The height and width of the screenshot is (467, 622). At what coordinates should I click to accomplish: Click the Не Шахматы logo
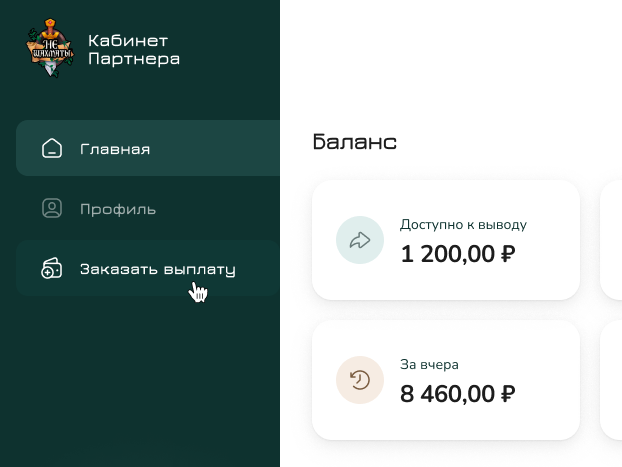point(50,49)
